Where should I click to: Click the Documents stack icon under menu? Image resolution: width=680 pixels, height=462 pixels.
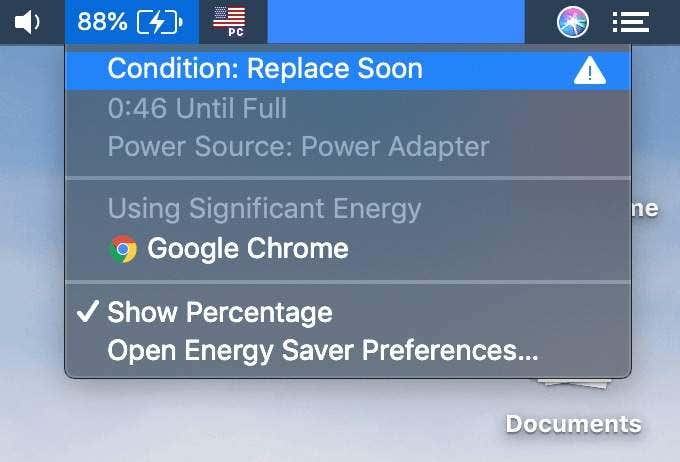(573, 383)
